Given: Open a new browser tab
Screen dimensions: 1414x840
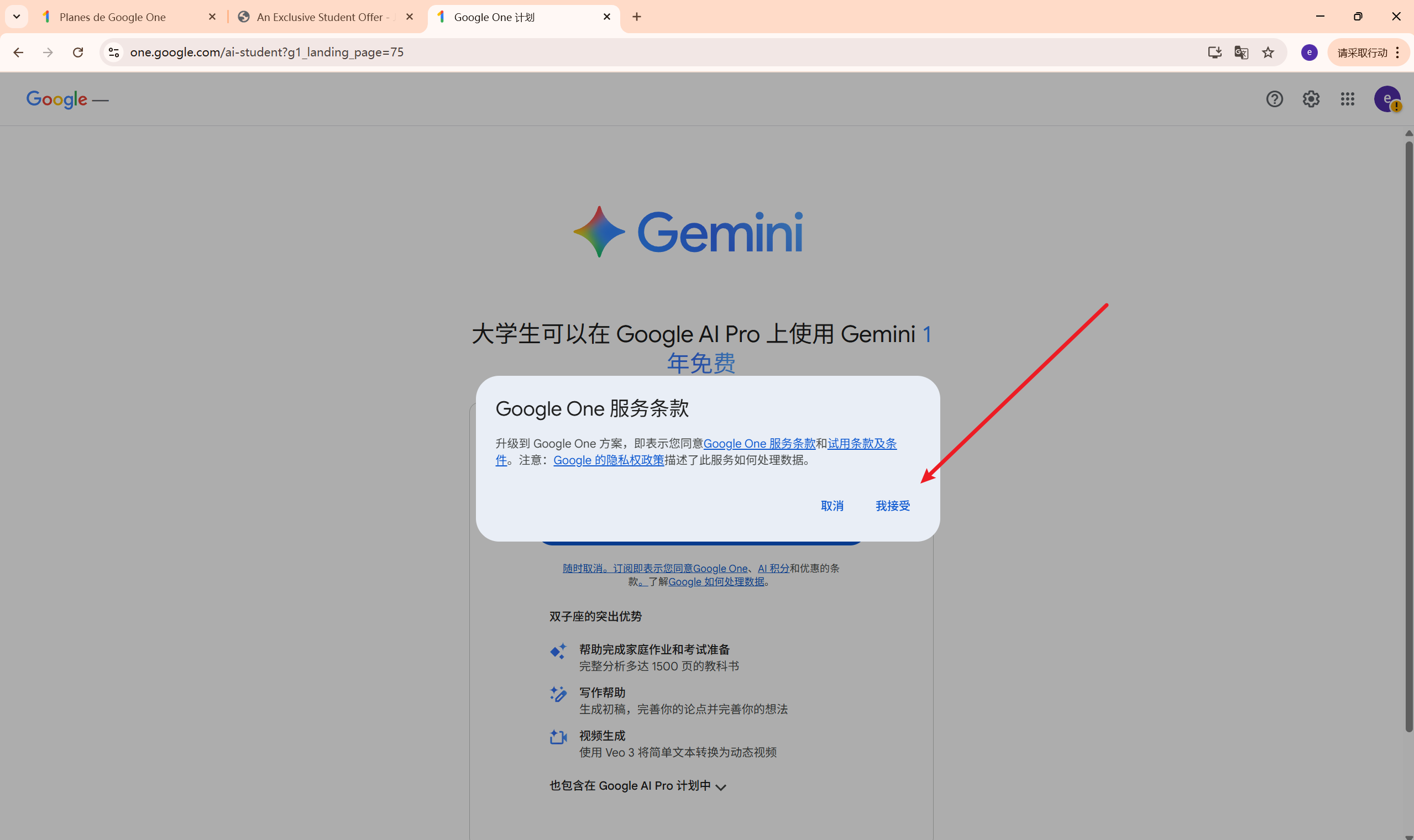Looking at the screenshot, I should coord(637,17).
